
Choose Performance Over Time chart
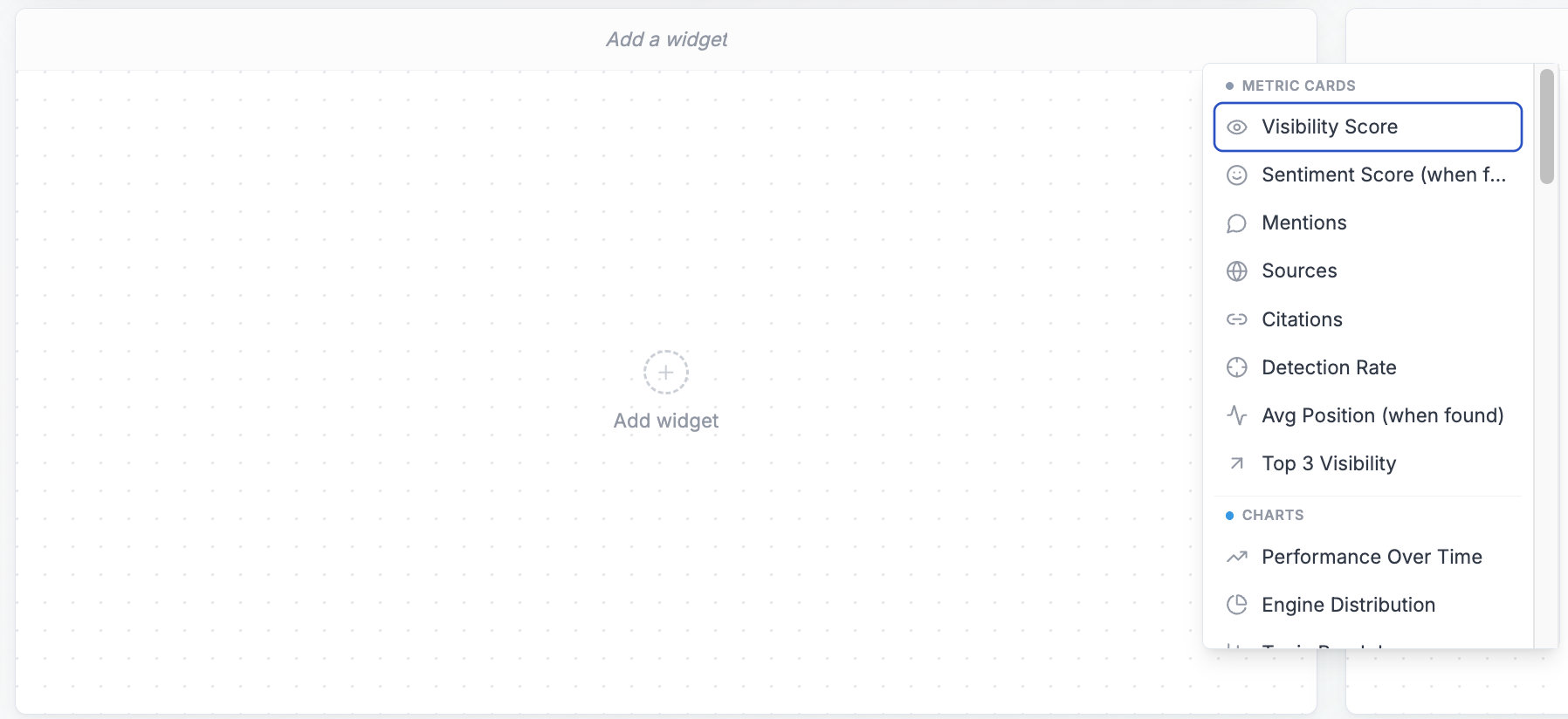point(1367,557)
